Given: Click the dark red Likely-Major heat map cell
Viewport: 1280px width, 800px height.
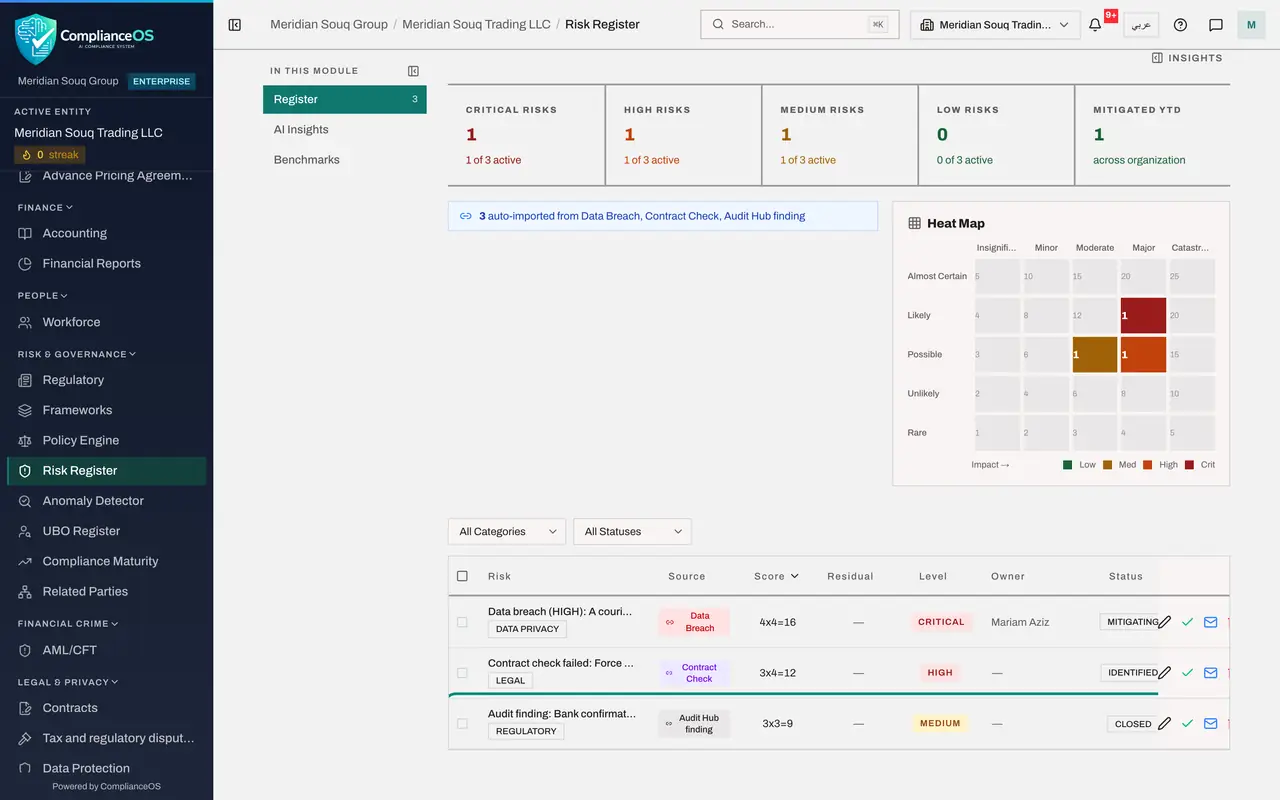Looking at the screenshot, I should [1143, 315].
